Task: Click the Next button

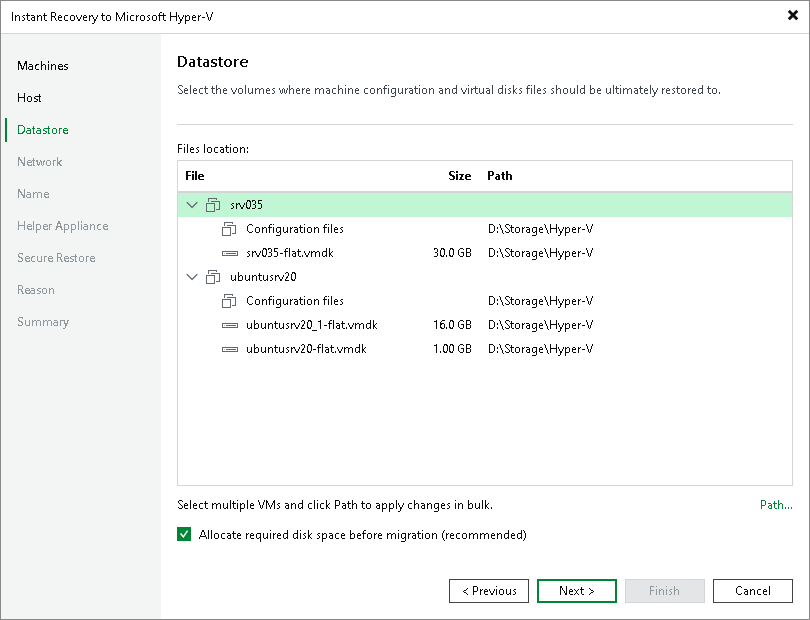Action: [576, 590]
